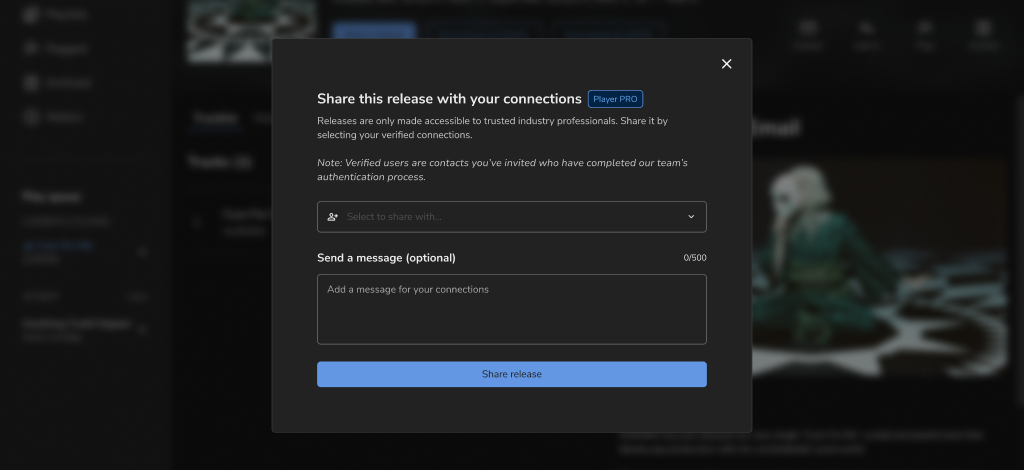Click the last icon in the top-right icon row
The image size is (1024, 470).
pyautogui.click(x=983, y=32)
